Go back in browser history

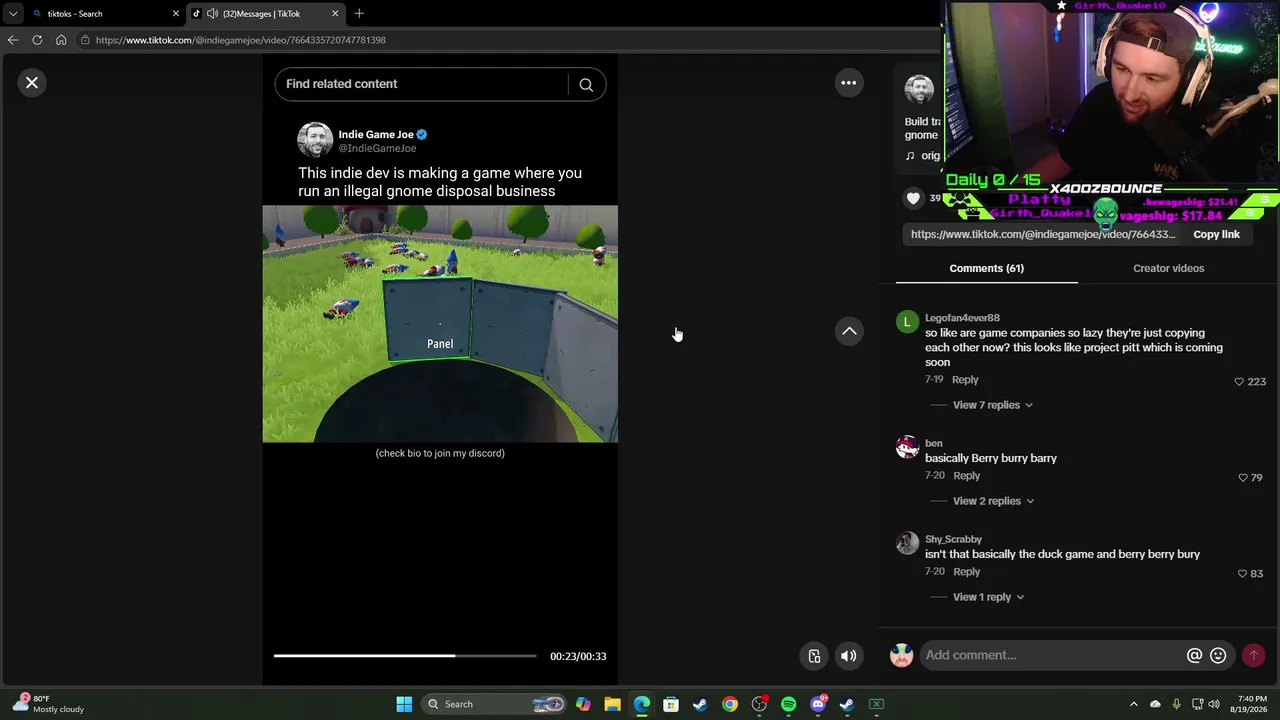13,40
